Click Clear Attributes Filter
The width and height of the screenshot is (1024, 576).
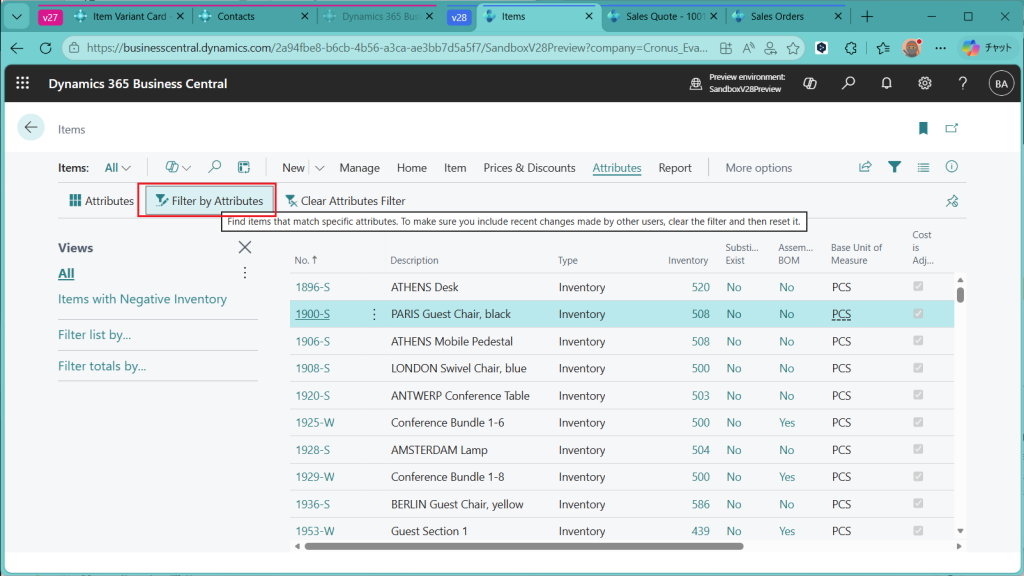point(345,201)
